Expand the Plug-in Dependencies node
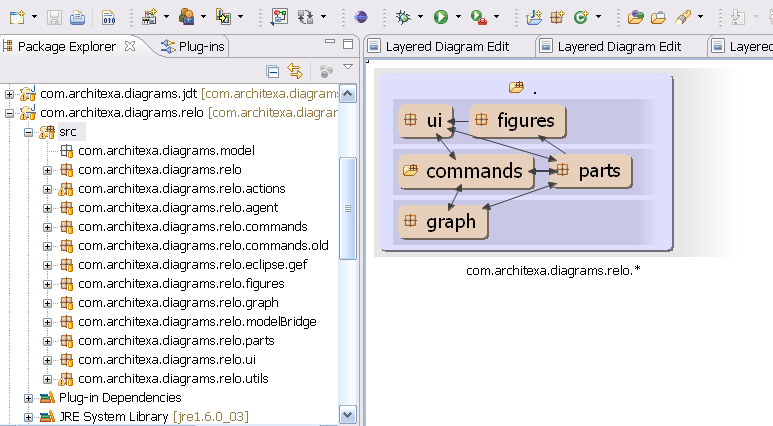 pos(28,398)
